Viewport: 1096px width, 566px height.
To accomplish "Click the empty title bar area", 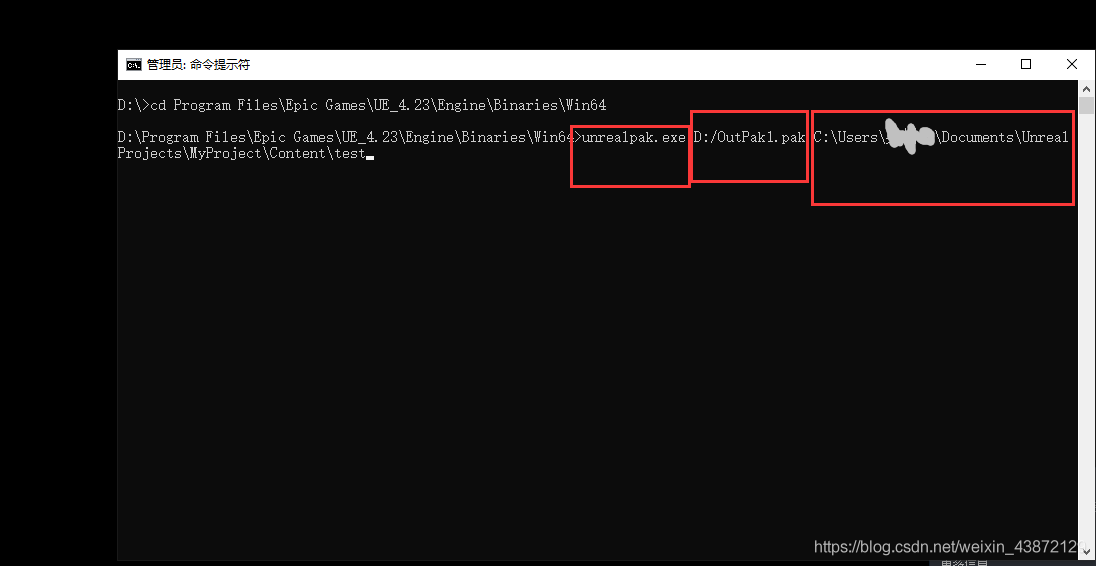I will (600, 65).
